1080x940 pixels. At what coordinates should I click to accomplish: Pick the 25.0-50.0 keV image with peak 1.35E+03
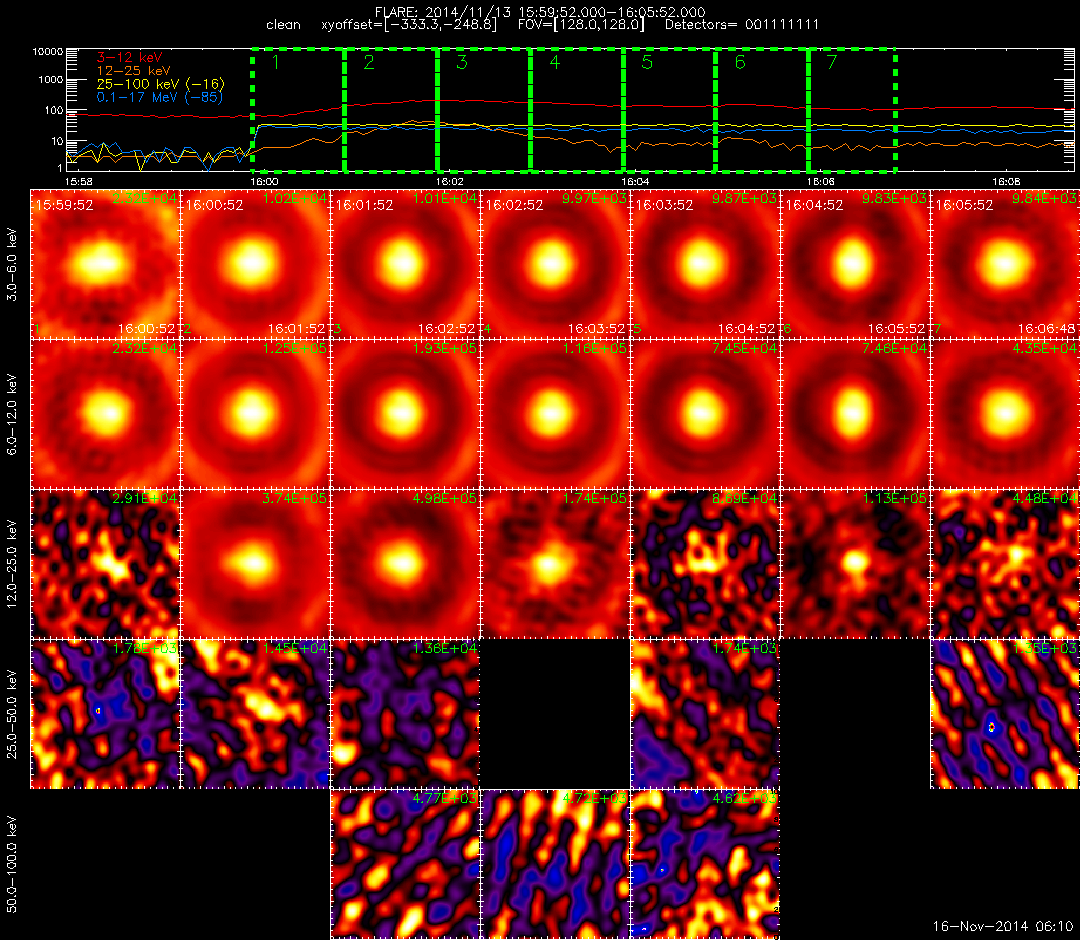tap(1006, 715)
